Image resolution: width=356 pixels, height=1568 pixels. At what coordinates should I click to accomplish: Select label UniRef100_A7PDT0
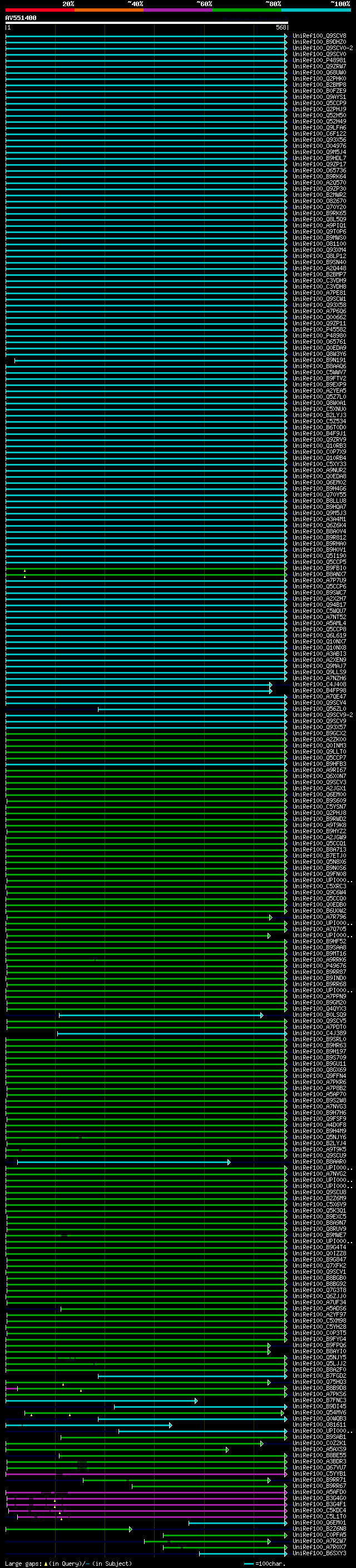click(x=319, y=1027)
